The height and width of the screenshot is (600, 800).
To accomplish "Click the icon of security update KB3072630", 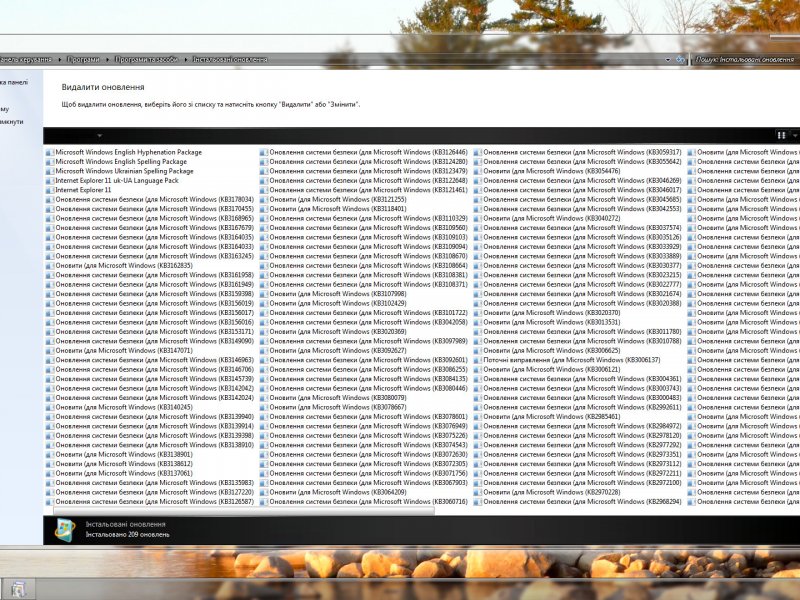I will click(264, 454).
